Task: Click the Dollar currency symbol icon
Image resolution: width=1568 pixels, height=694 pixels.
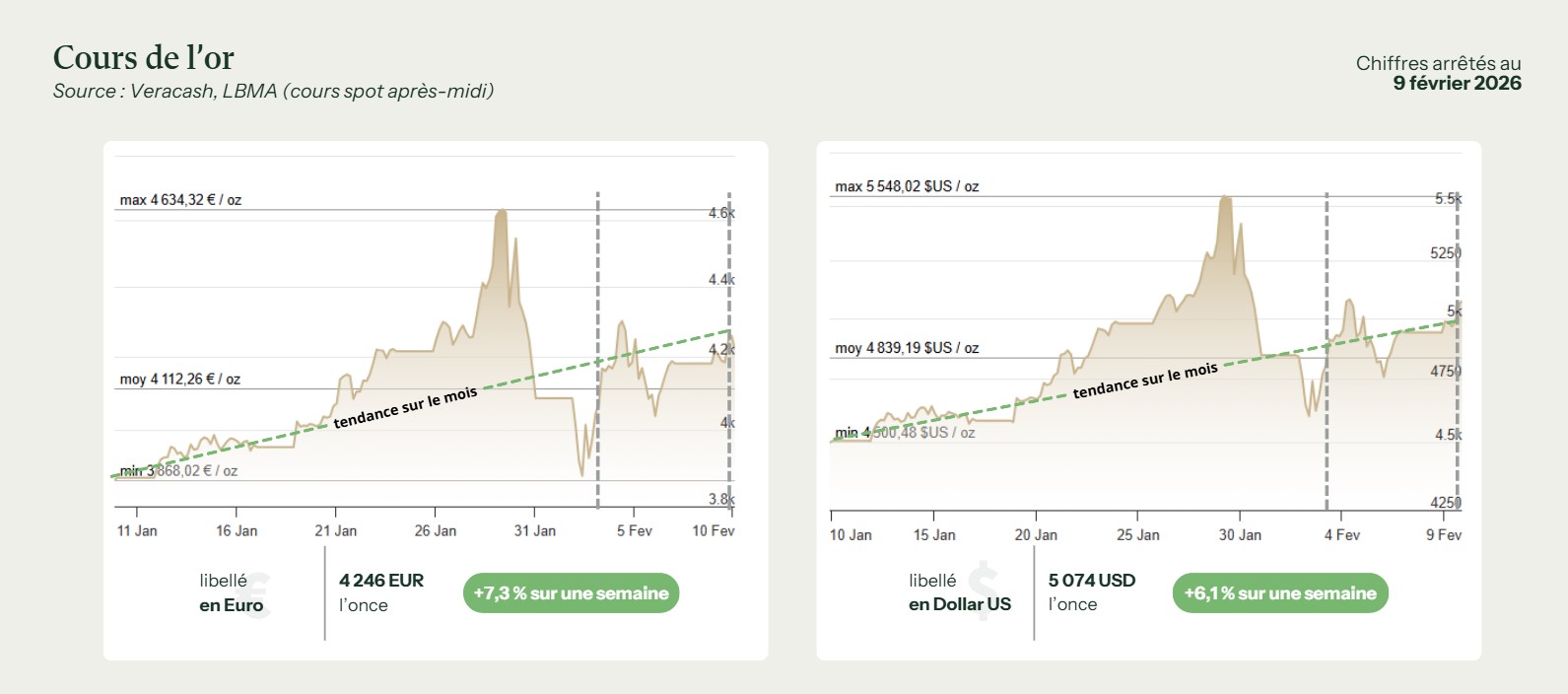Action: click(984, 590)
